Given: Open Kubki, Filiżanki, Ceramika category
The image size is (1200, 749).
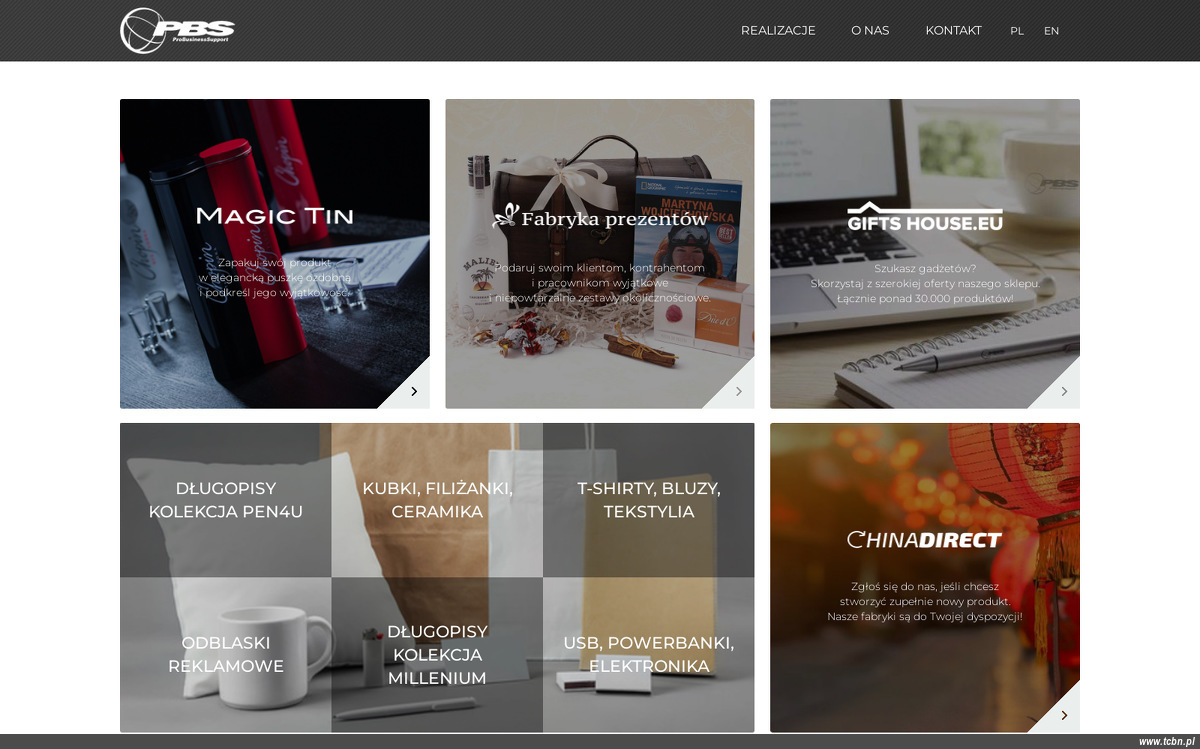Looking at the screenshot, I should 437,500.
